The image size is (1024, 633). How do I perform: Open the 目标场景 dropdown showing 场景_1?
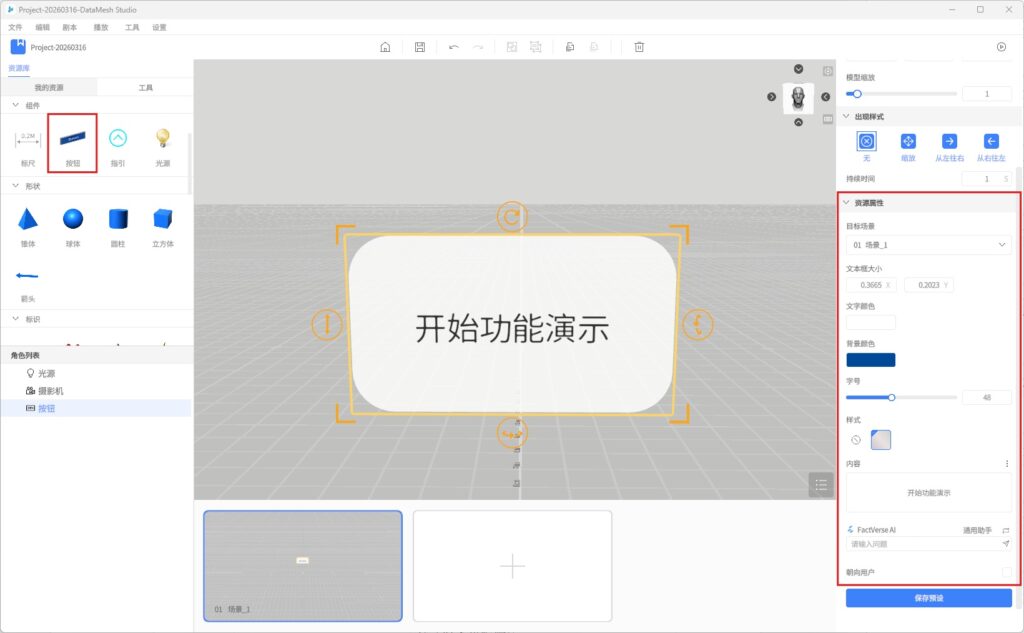click(928, 244)
